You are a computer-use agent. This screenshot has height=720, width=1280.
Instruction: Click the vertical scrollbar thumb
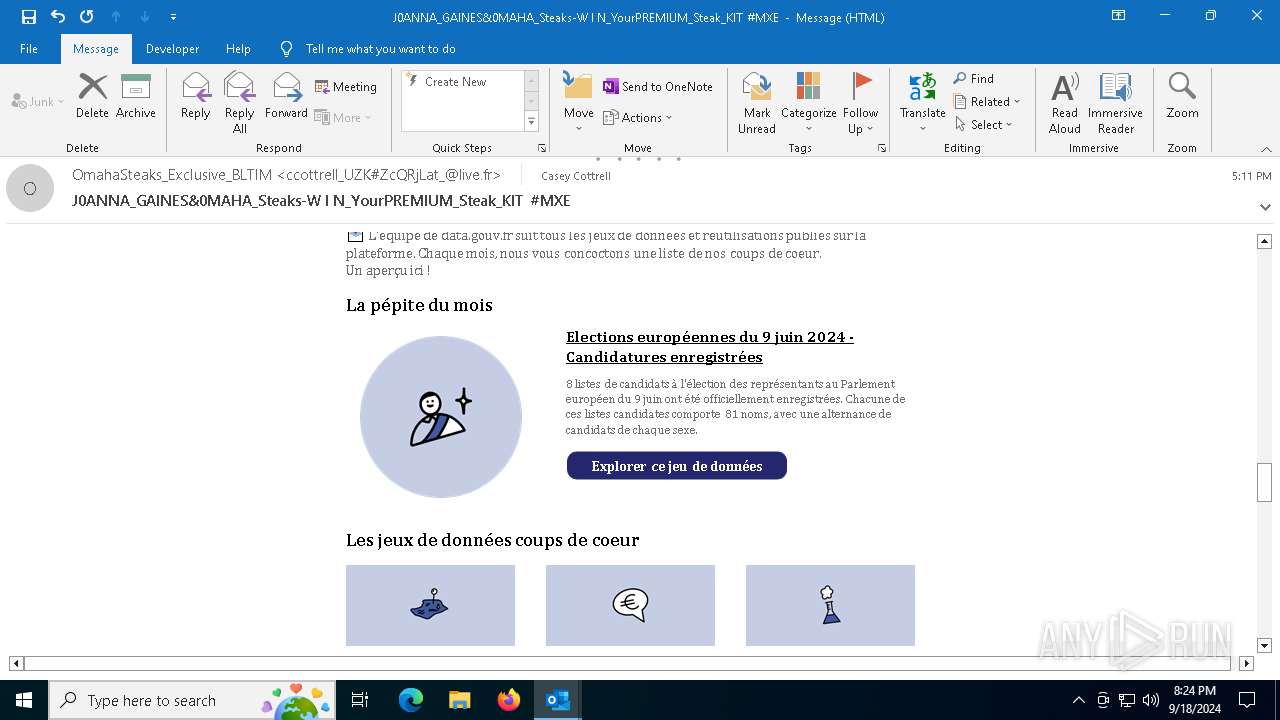tap(1264, 483)
